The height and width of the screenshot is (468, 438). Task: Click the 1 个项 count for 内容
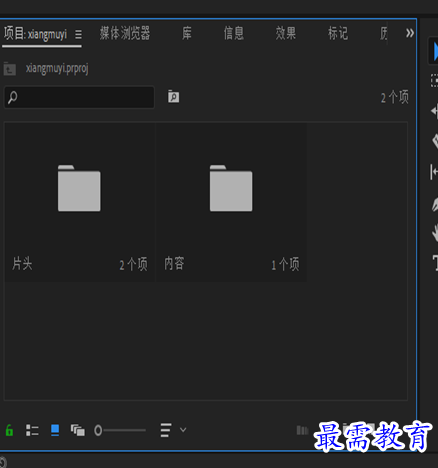(x=285, y=265)
